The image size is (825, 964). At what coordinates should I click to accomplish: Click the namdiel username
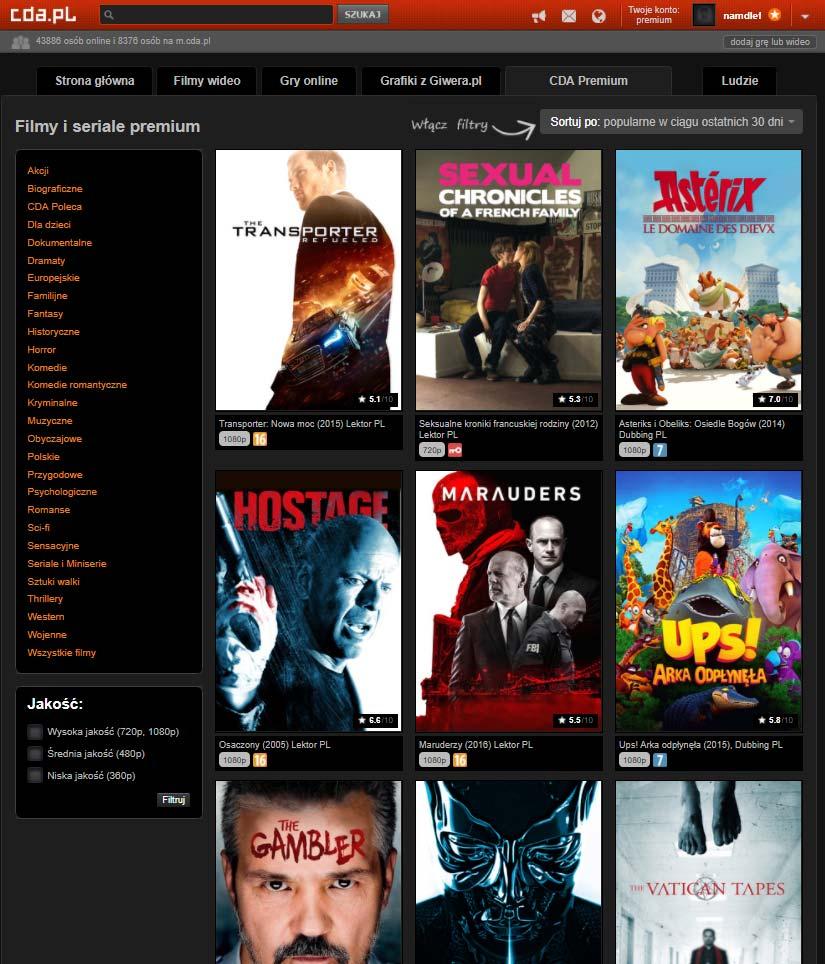(742, 15)
